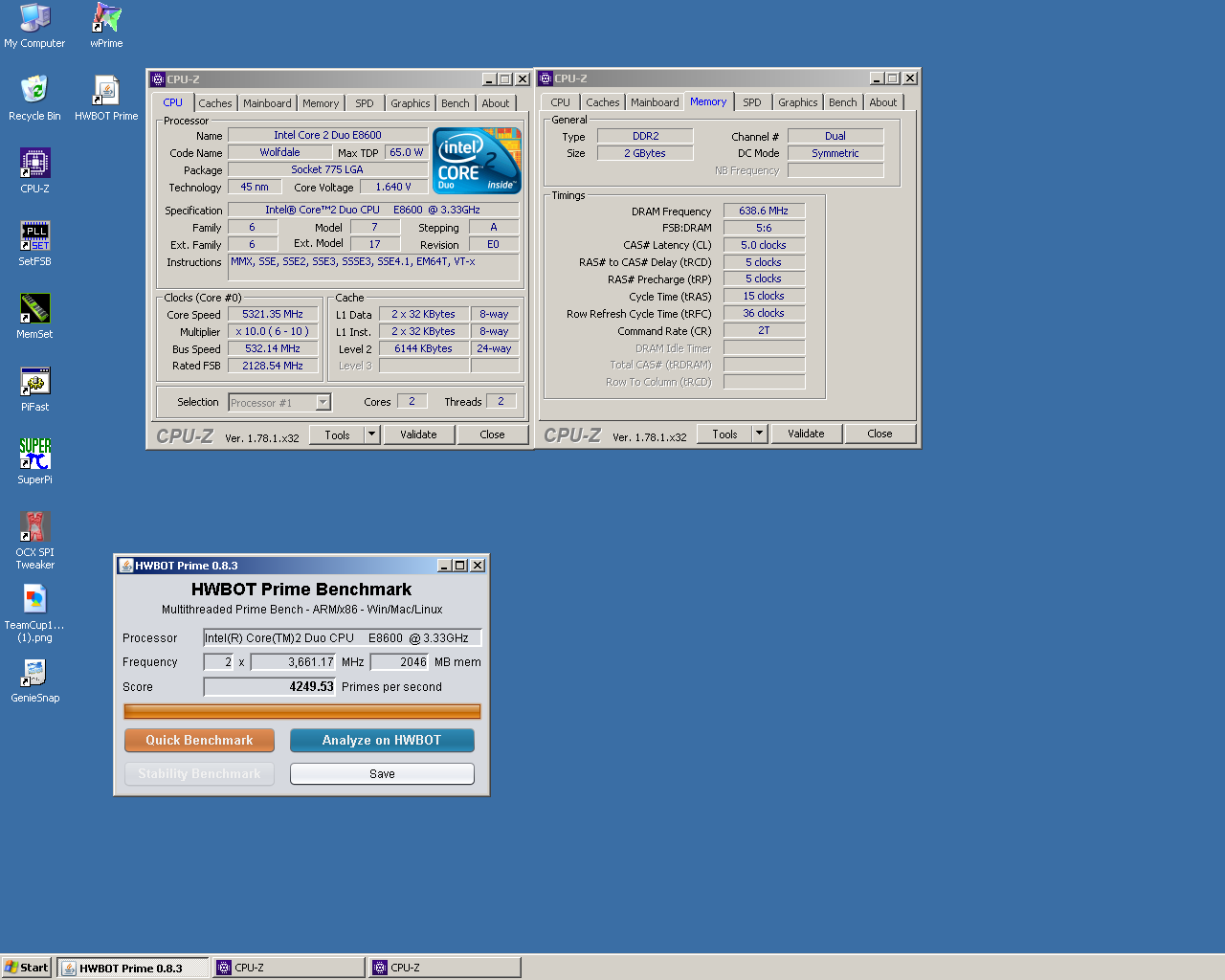
Task: Open the OCX SPI Tweaker icon
Action: pyautogui.click(x=34, y=541)
